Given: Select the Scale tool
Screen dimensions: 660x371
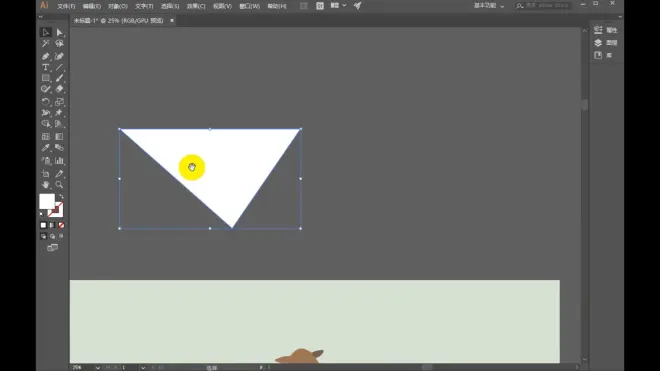Looking at the screenshot, I should pyautogui.click(x=59, y=101).
